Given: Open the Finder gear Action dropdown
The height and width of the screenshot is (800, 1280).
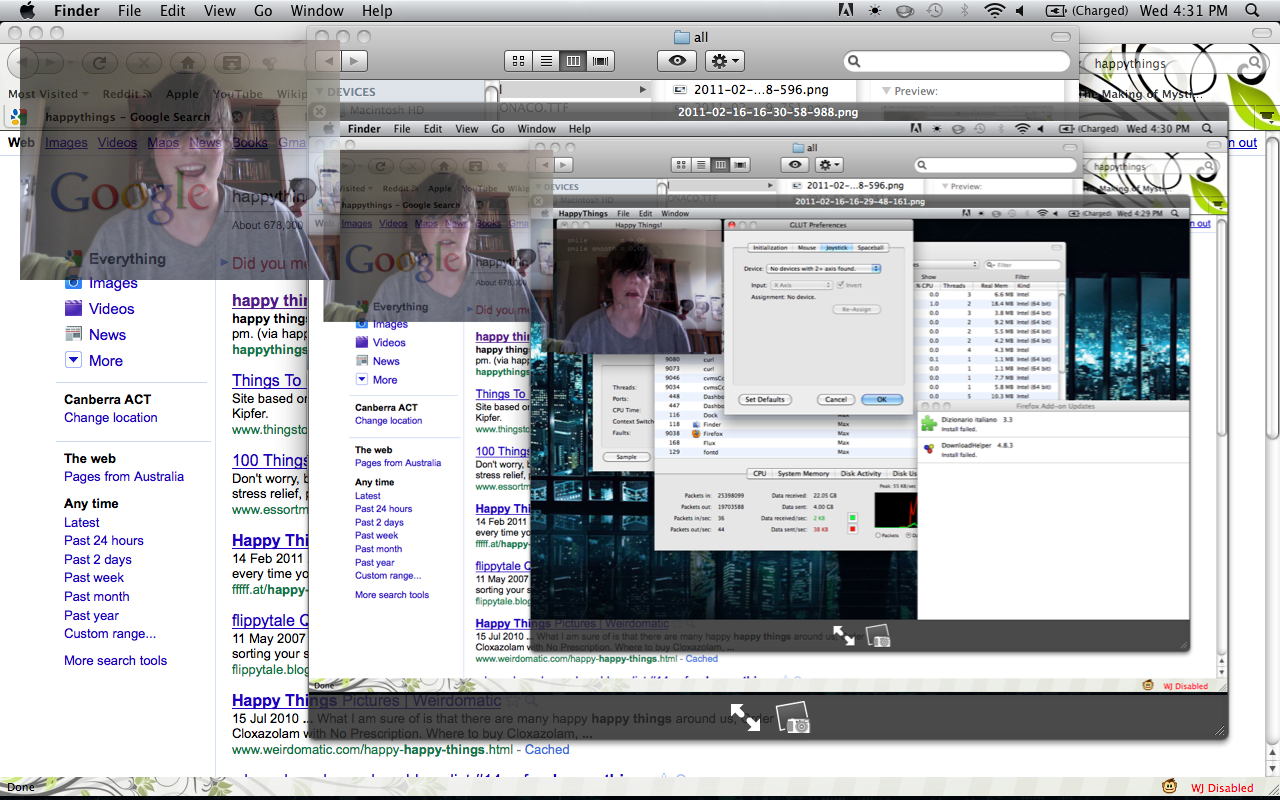Looking at the screenshot, I should [724, 61].
